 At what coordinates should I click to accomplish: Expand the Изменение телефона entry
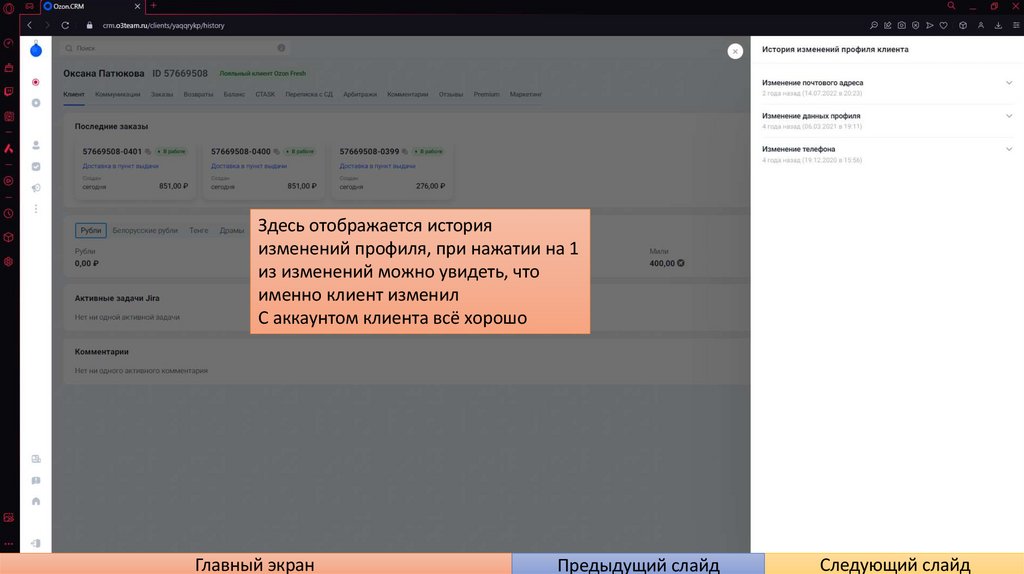point(887,154)
